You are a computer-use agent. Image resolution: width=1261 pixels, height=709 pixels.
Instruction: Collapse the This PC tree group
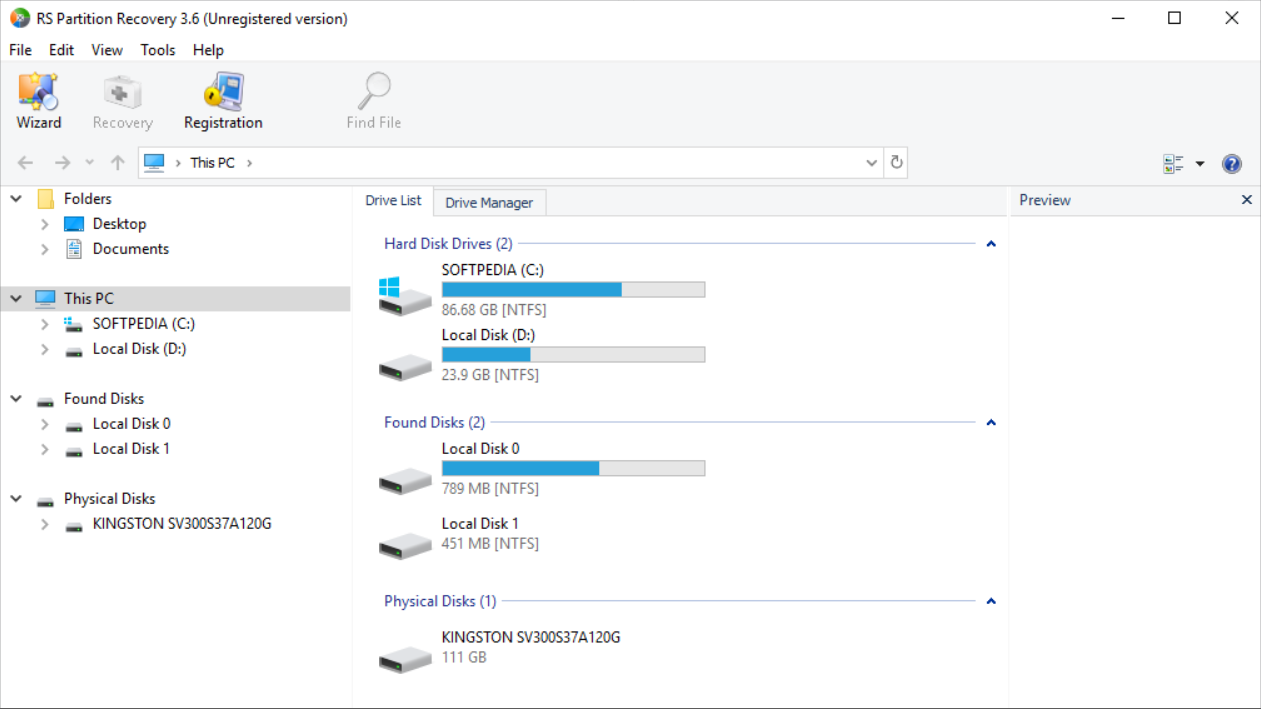point(16,298)
